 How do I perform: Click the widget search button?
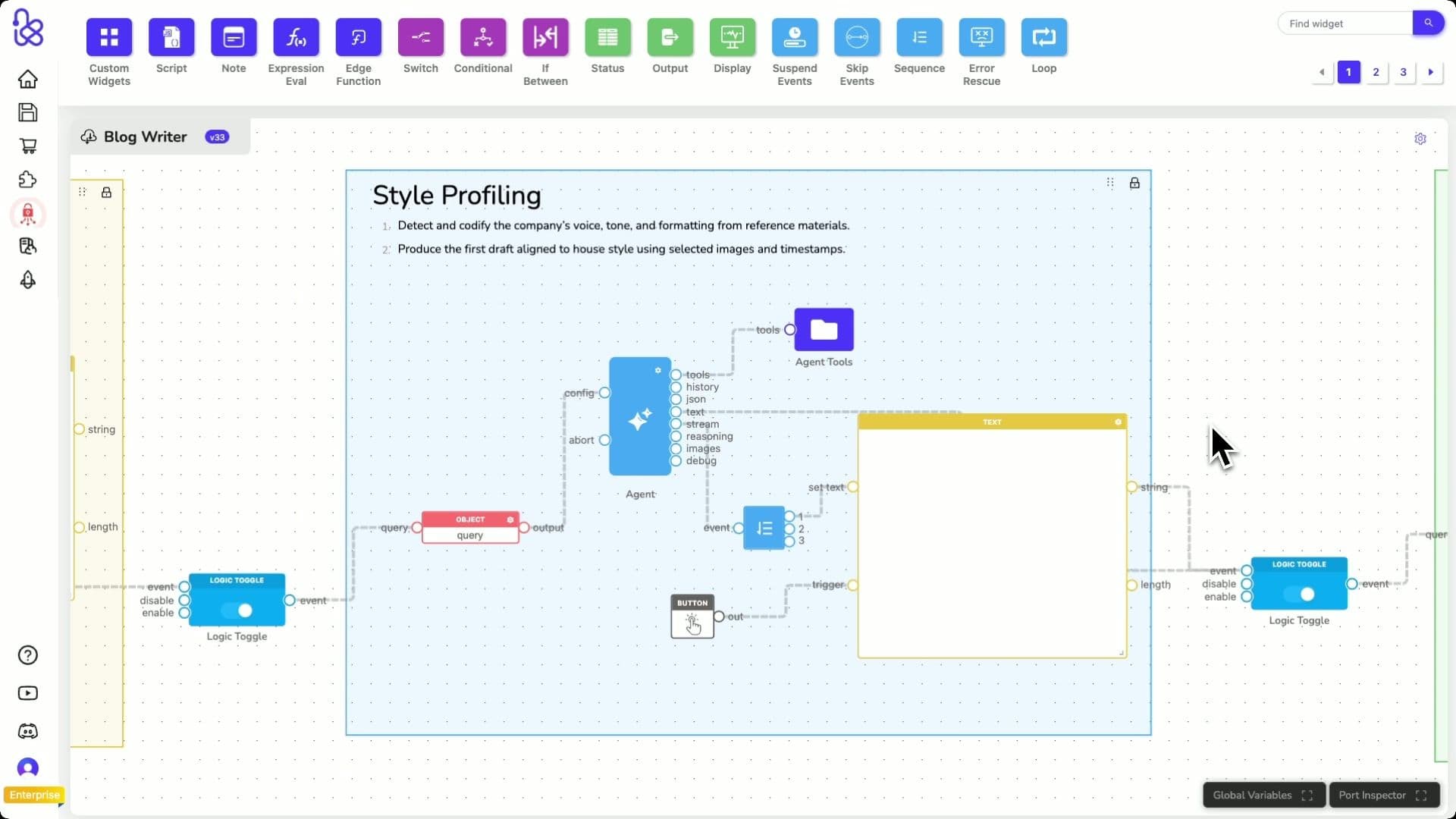click(x=1429, y=23)
